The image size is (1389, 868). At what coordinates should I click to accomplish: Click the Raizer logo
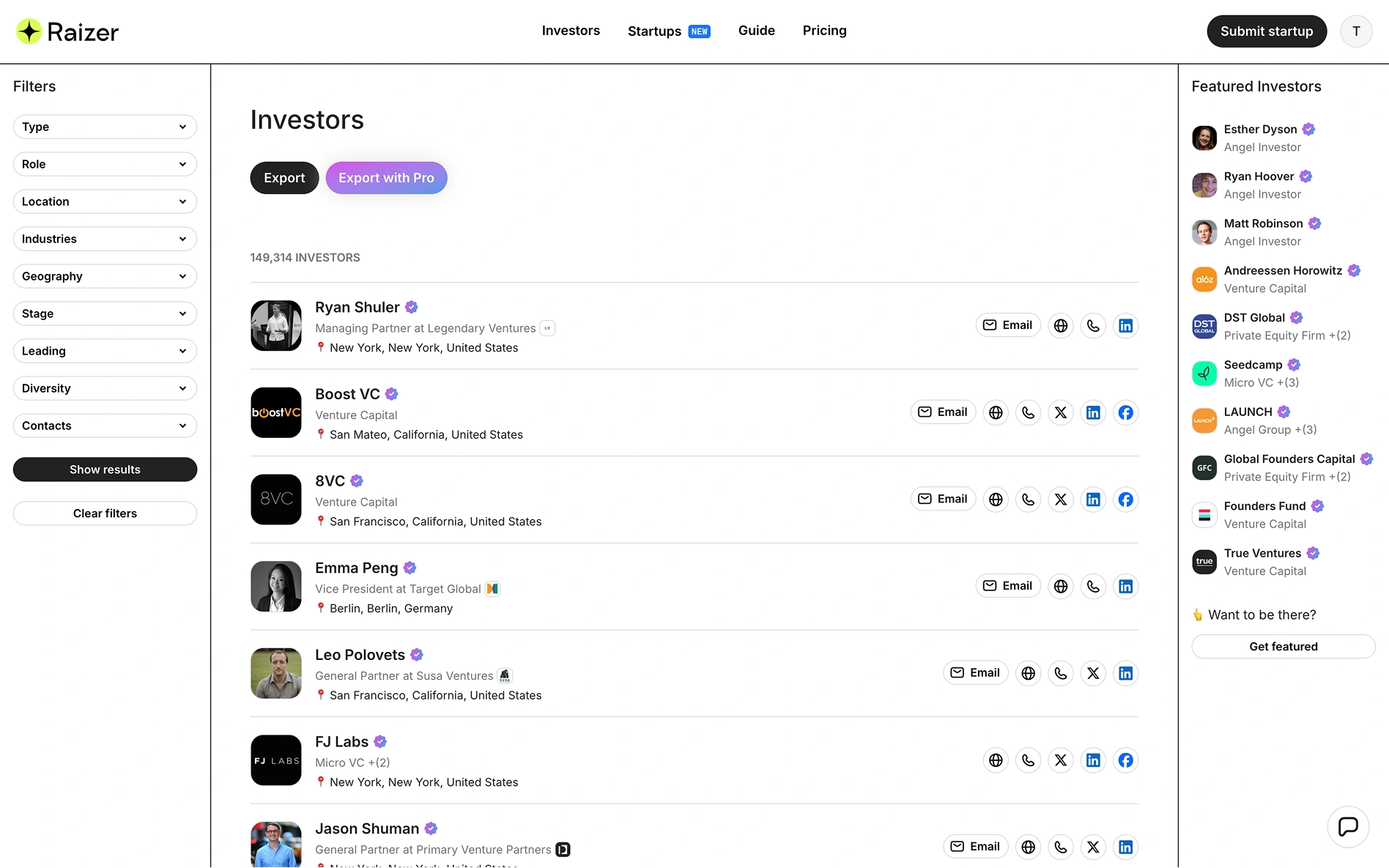pos(67,31)
